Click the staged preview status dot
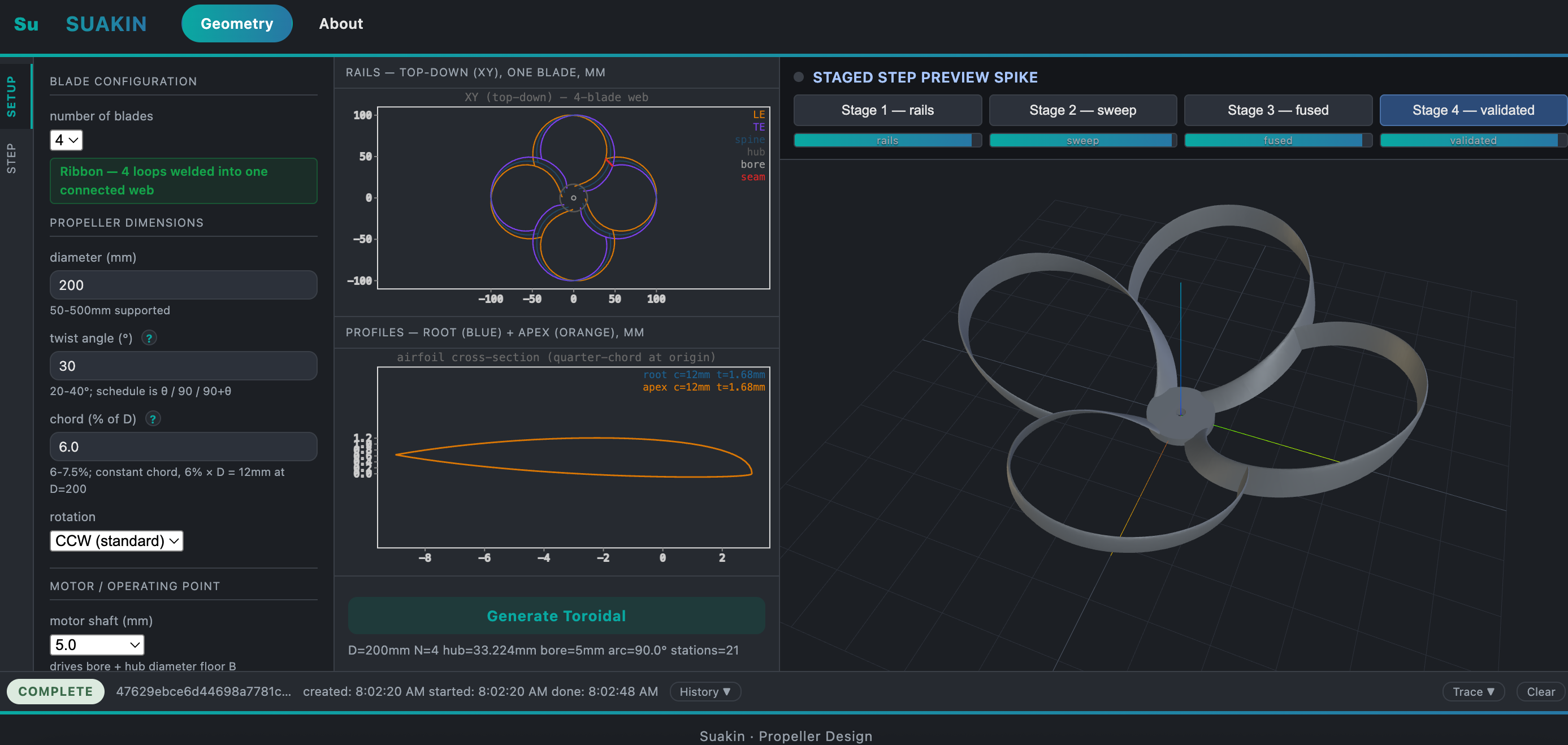 click(799, 77)
